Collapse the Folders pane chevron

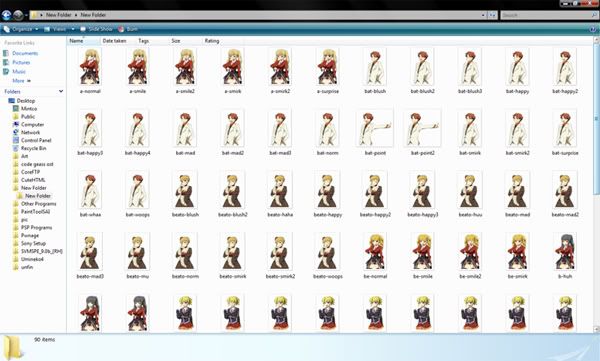click(61, 91)
